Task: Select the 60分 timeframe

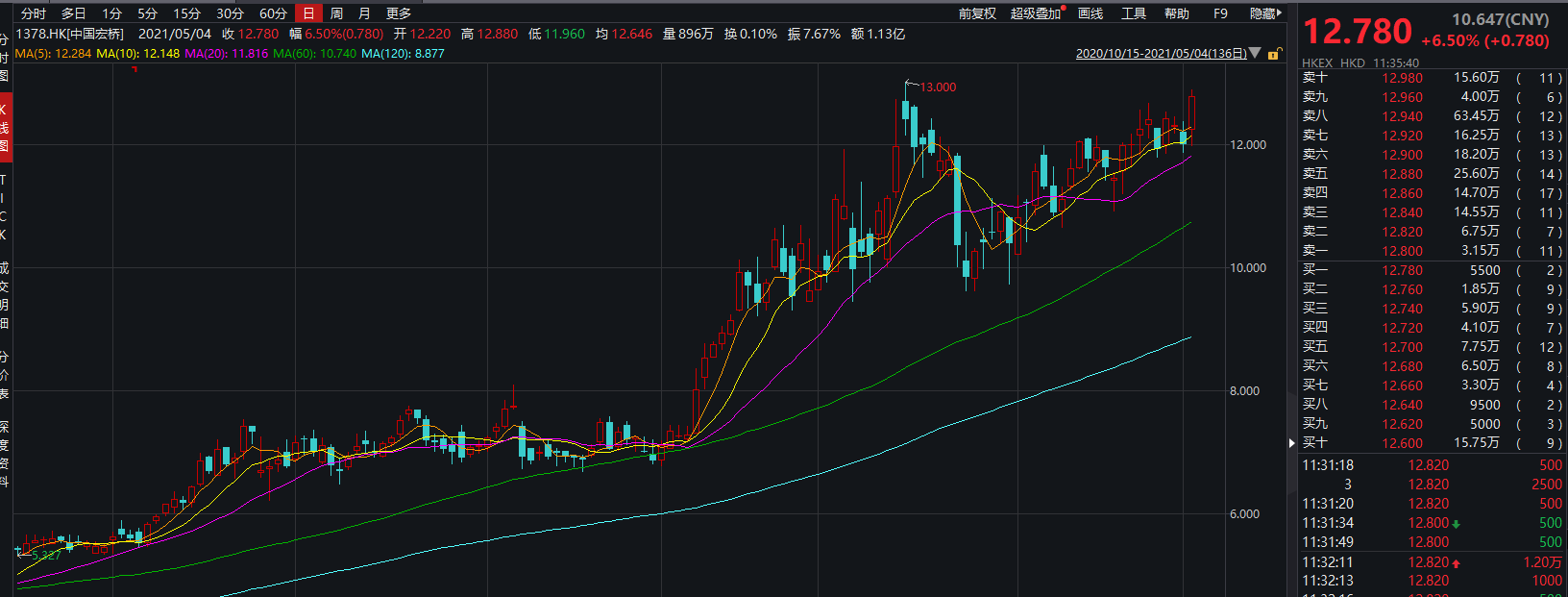Action: pyautogui.click(x=273, y=13)
